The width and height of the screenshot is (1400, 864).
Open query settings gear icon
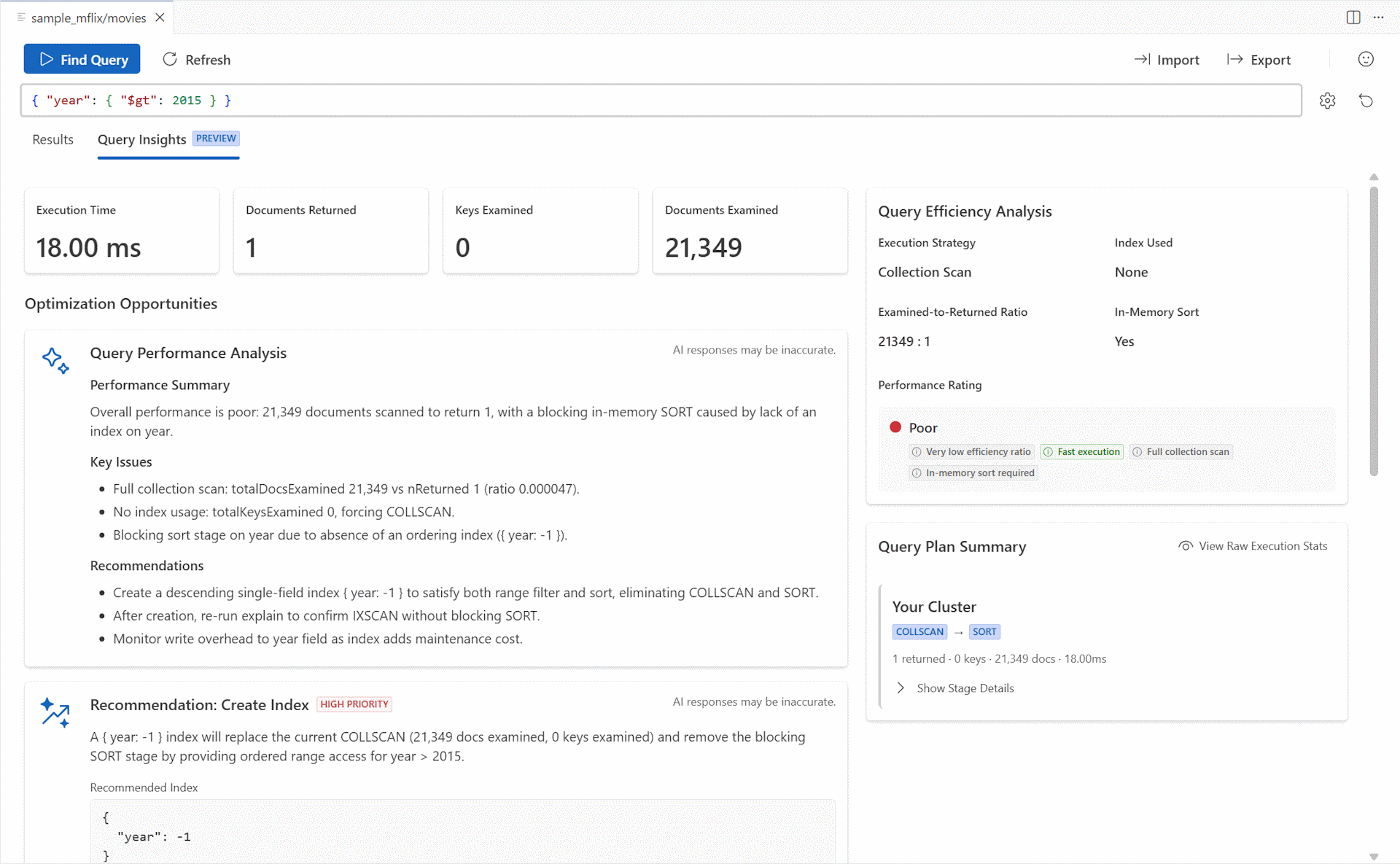point(1327,101)
